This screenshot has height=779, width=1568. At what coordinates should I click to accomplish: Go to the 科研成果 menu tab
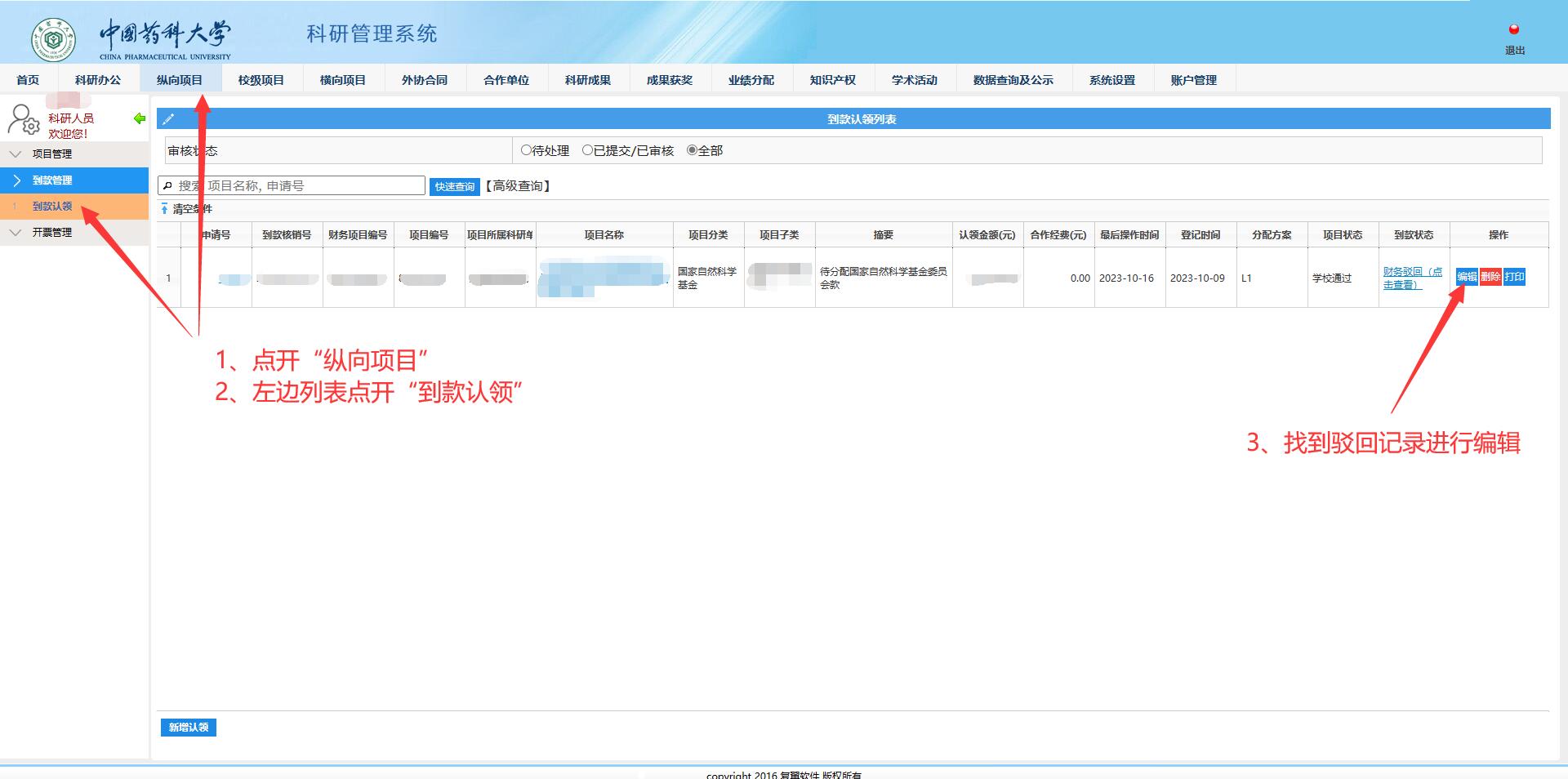tap(588, 80)
